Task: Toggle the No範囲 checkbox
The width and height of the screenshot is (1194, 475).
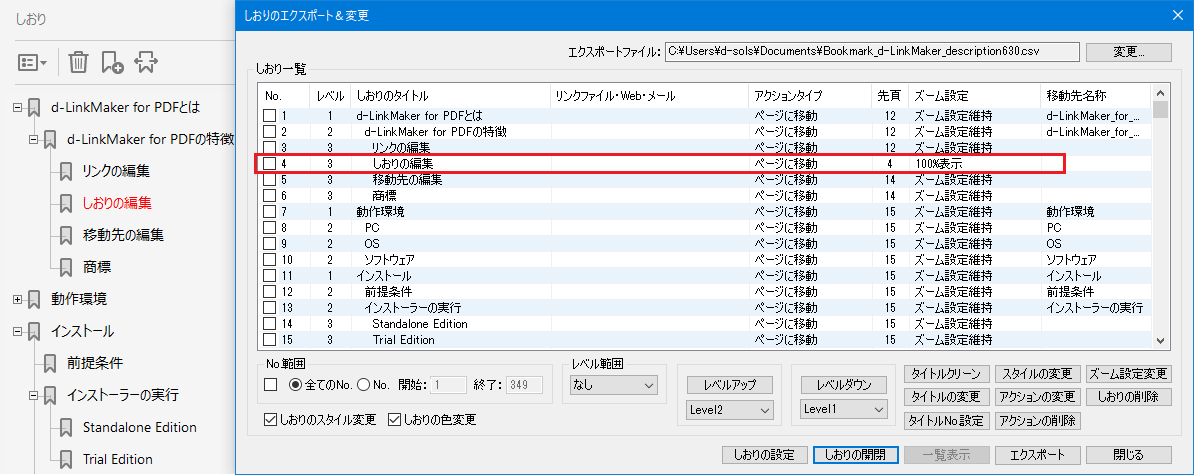Action: (x=270, y=384)
